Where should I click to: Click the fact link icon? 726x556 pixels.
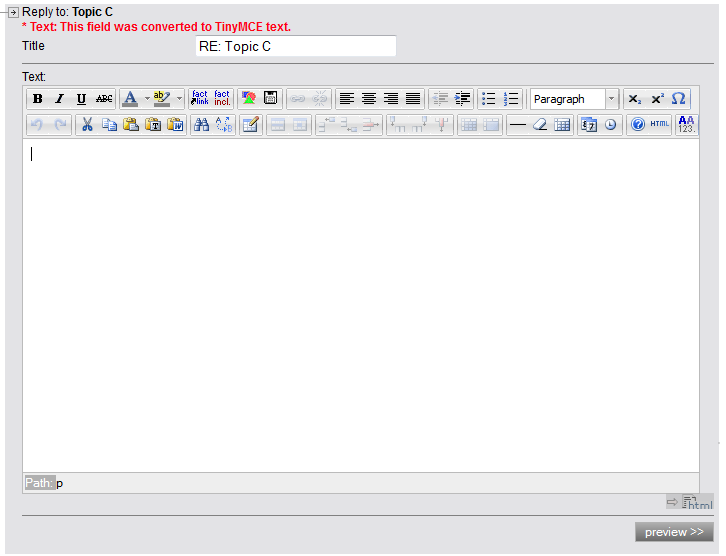coord(200,98)
